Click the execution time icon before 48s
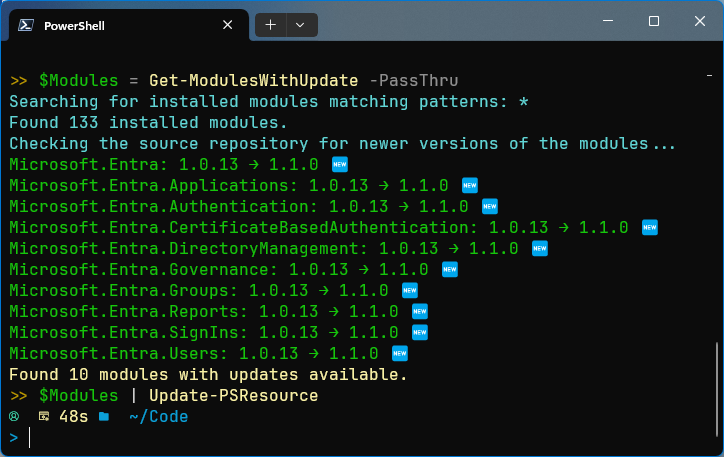The width and height of the screenshot is (724, 457). (x=44, y=417)
